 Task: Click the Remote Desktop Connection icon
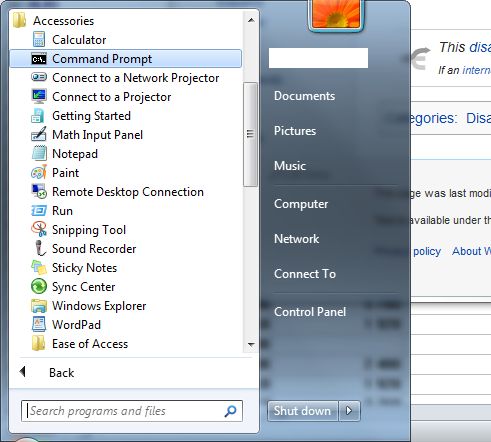[39, 191]
